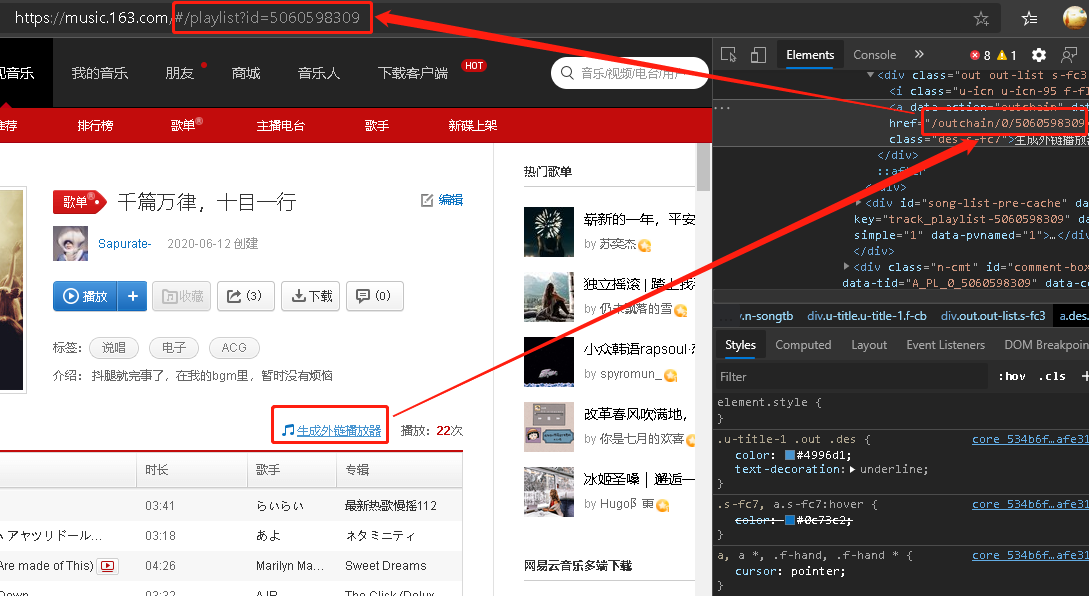The height and width of the screenshot is (596, 1089).
Task: Open the Computed pane tab
Action: point(803,345)
